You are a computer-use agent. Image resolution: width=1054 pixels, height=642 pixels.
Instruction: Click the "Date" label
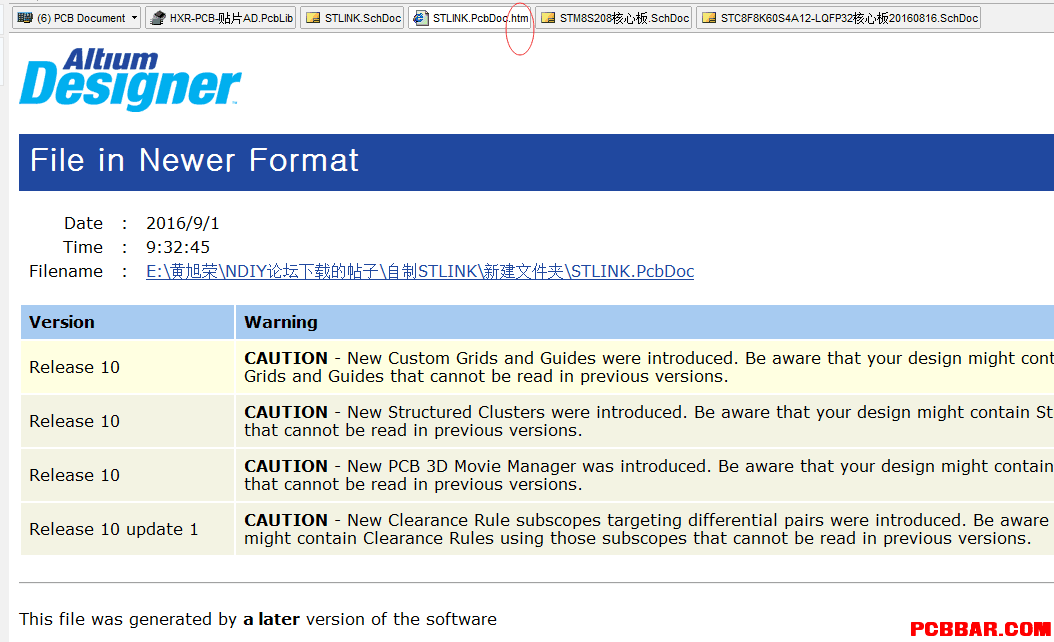83,223
